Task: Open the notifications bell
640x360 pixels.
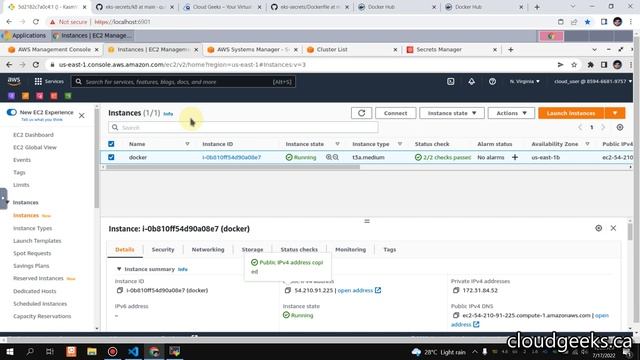Action: (x=471, y=81)
